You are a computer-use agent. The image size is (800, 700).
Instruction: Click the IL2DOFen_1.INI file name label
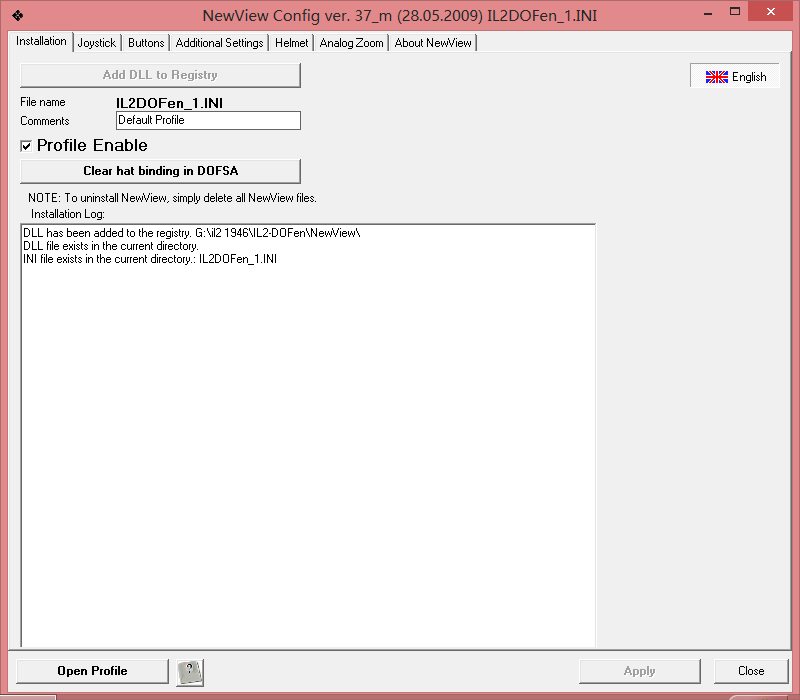(x=169, y=103)
